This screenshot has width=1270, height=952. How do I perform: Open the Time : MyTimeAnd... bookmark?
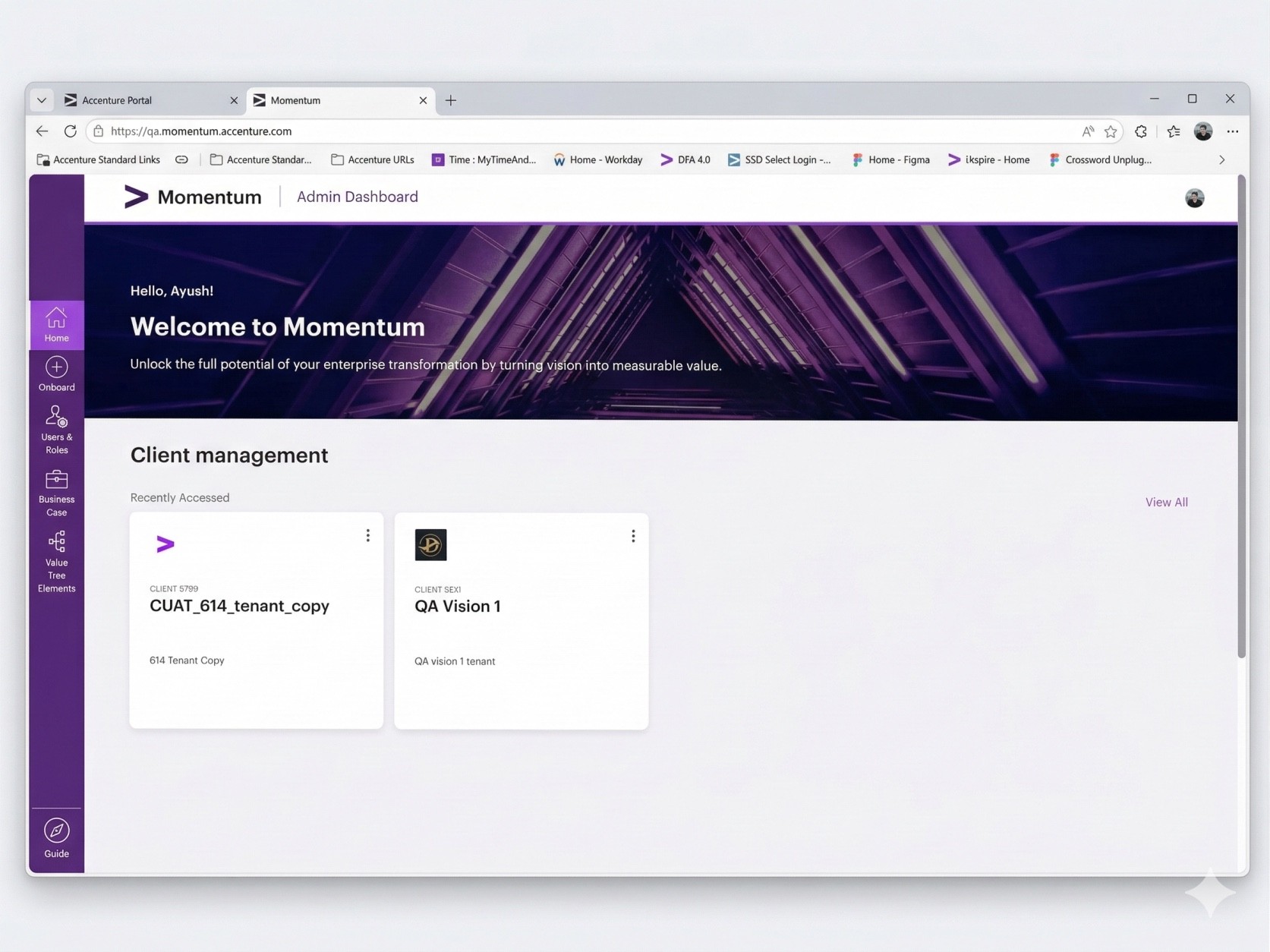[x=484, y=159]
